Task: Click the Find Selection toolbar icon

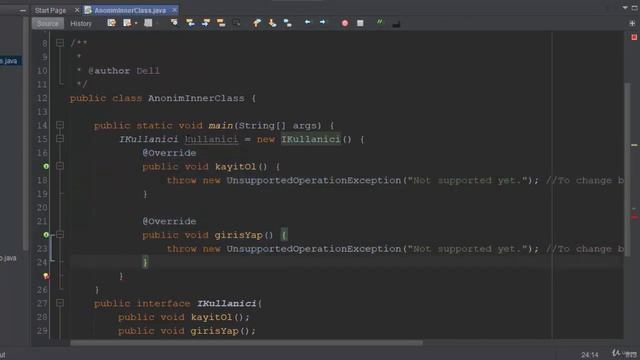Action: pos(174,23)
